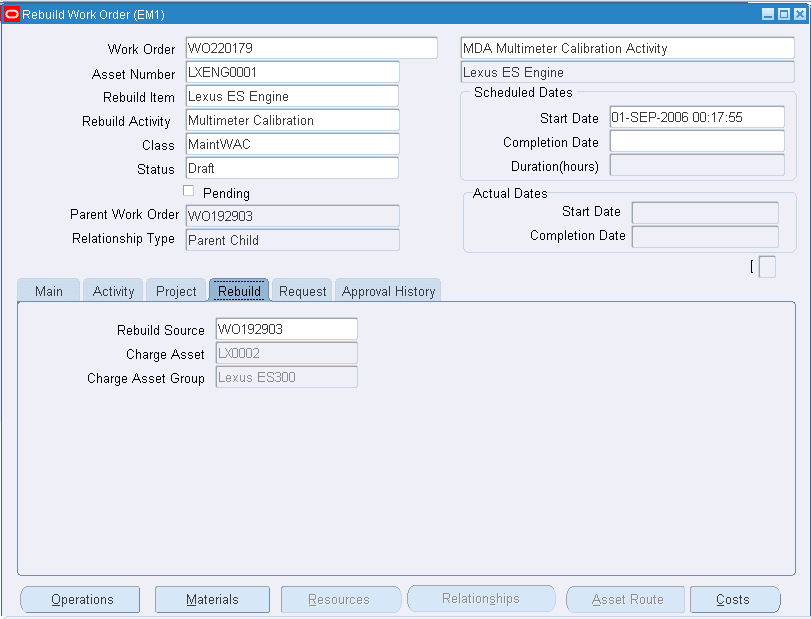811x619 pixels.
Task: Select the currently active Rebuild tab
Action: [x=238, y=290]
